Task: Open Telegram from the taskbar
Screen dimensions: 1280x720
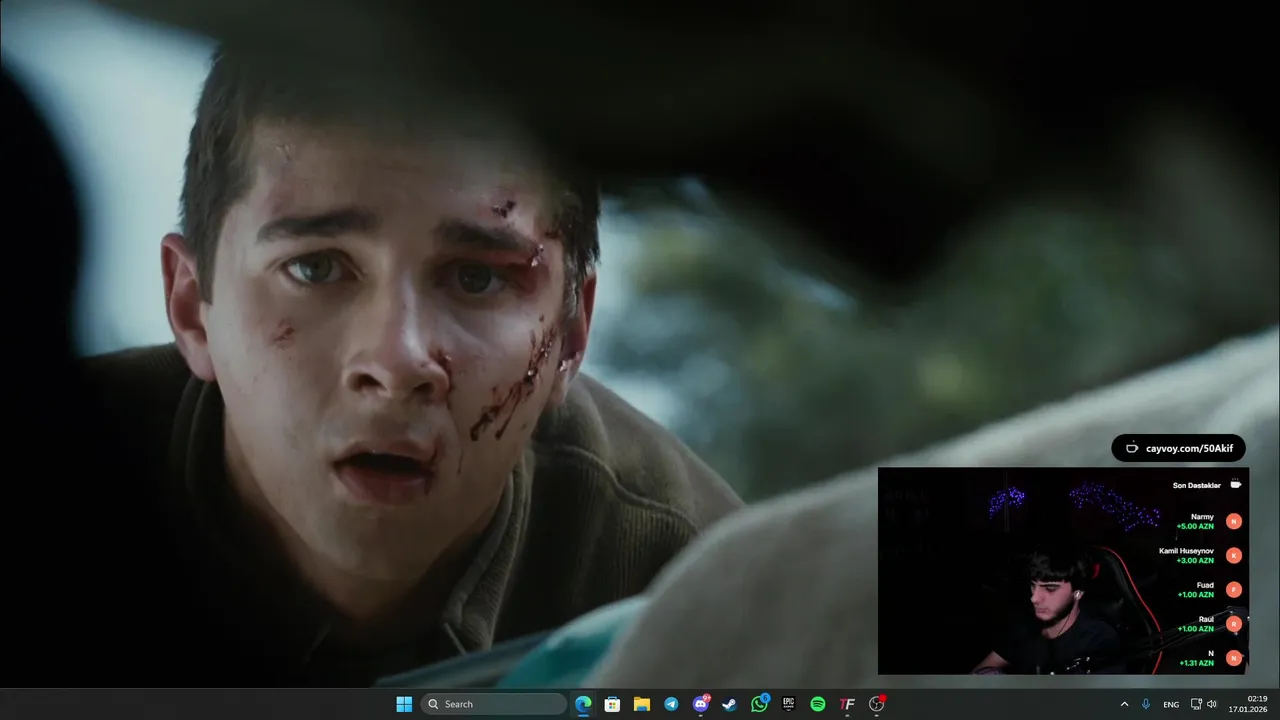Action: pyautogui.click(x=671, y=704)
